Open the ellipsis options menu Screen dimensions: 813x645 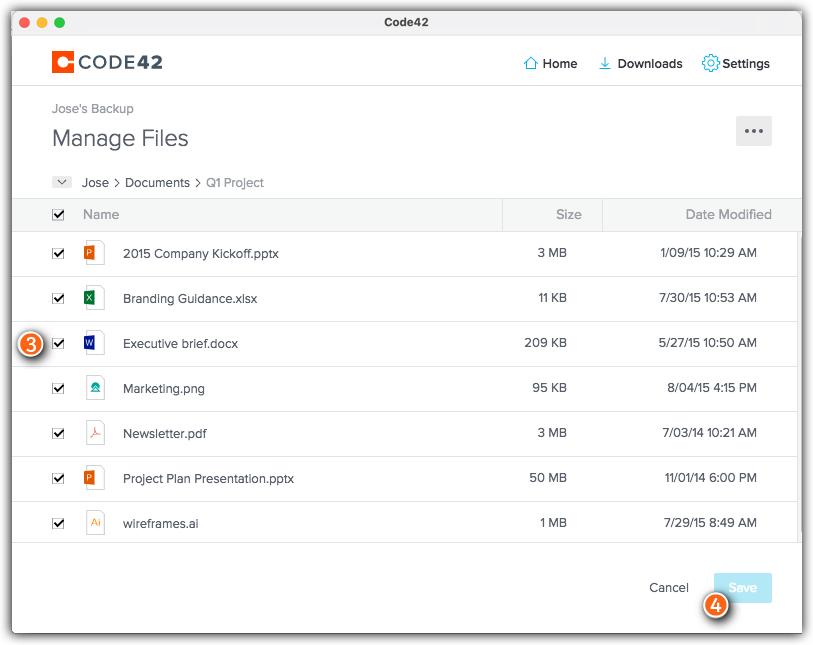click(753, 131)
